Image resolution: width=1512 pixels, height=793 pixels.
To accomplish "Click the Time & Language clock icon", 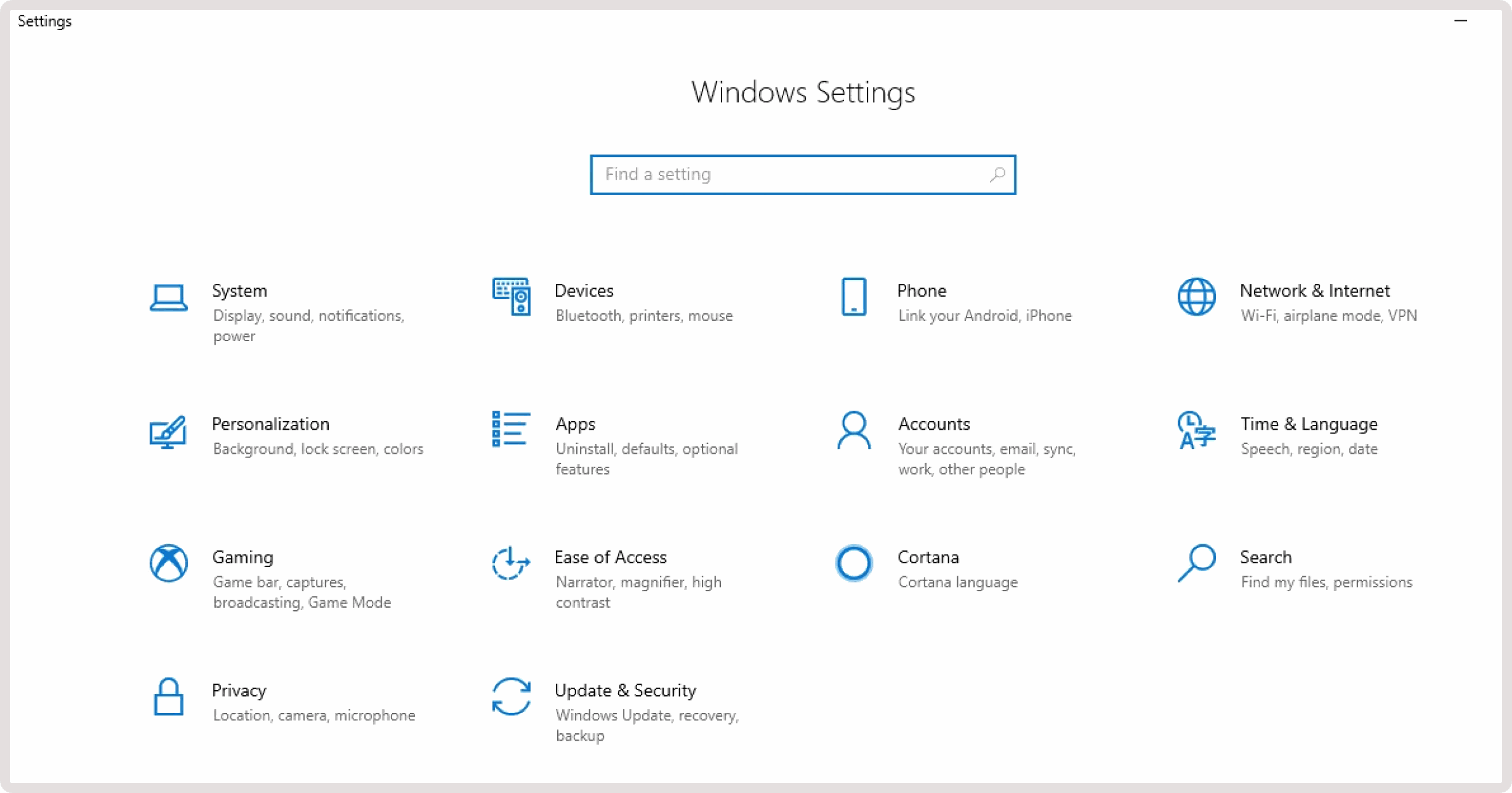I will 1196,430.
